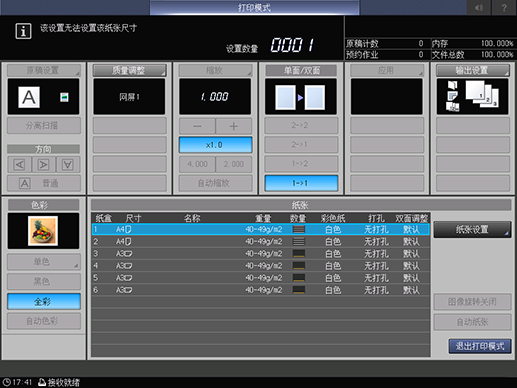
Task: Click the 内存 100.000% memory readout
Action: click(473, 44)
